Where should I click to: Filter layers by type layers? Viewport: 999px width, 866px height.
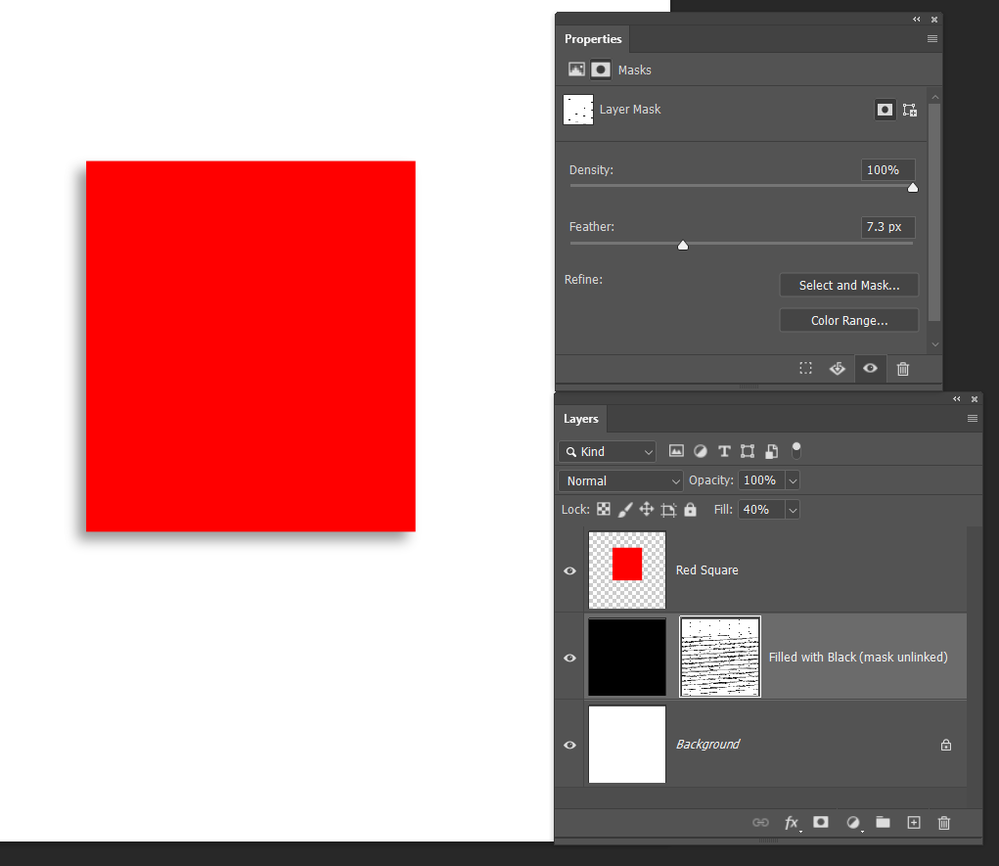coord(724,452)
